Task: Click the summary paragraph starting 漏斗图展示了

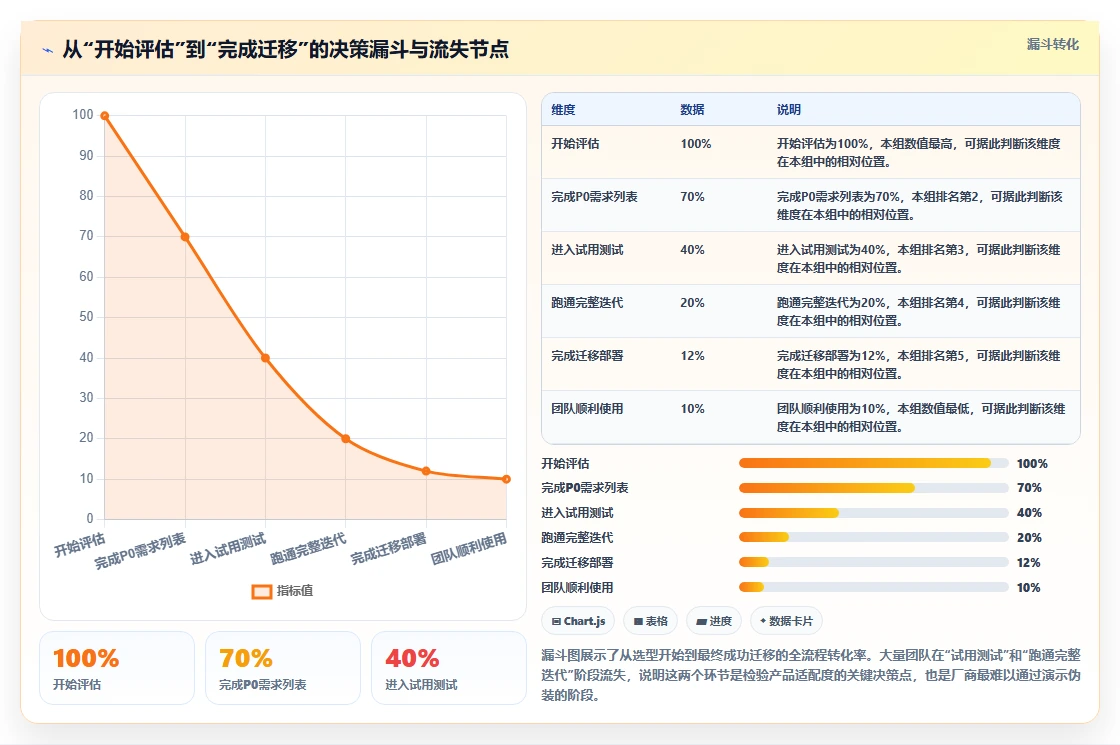Action: pyautogui.click(x=811, y=675)
